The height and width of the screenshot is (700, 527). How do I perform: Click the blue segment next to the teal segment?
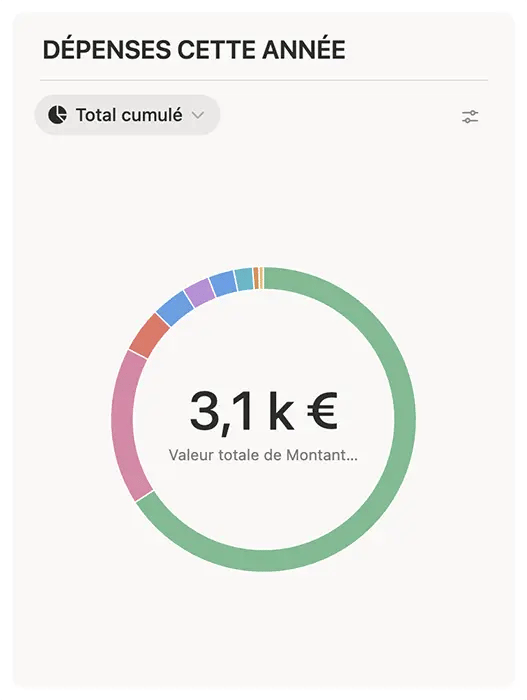coord(223,283)
